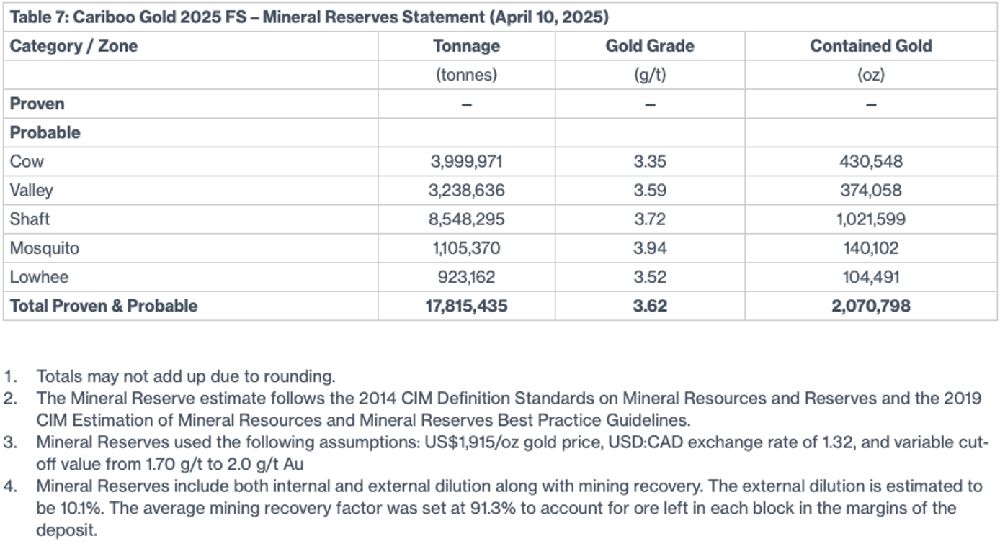Select the 'Valley' zone row label

pos(32,190)
